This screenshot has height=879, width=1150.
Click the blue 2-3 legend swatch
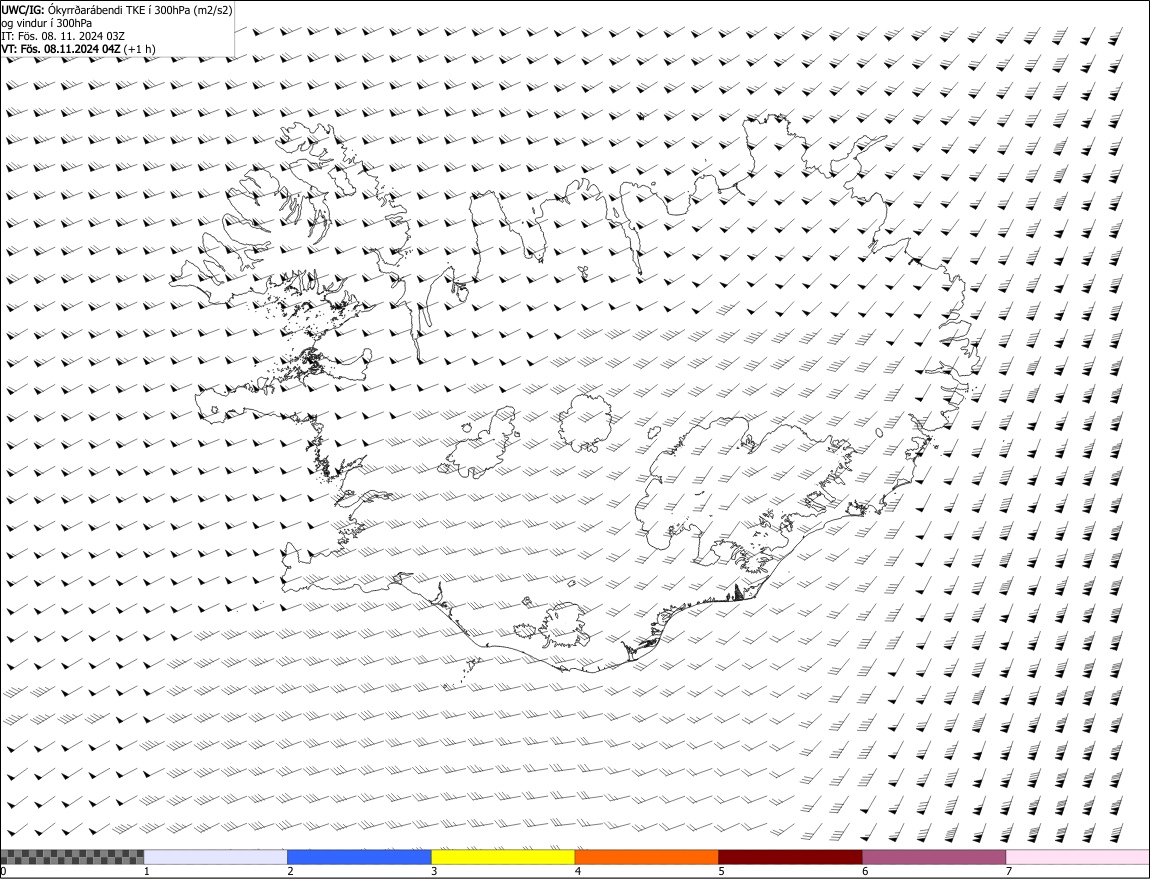pyautogui.click(x=359, y=857)
